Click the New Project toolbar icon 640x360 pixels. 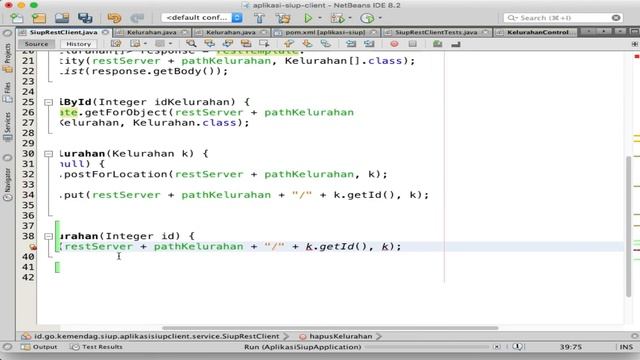(x=39, y=18)
